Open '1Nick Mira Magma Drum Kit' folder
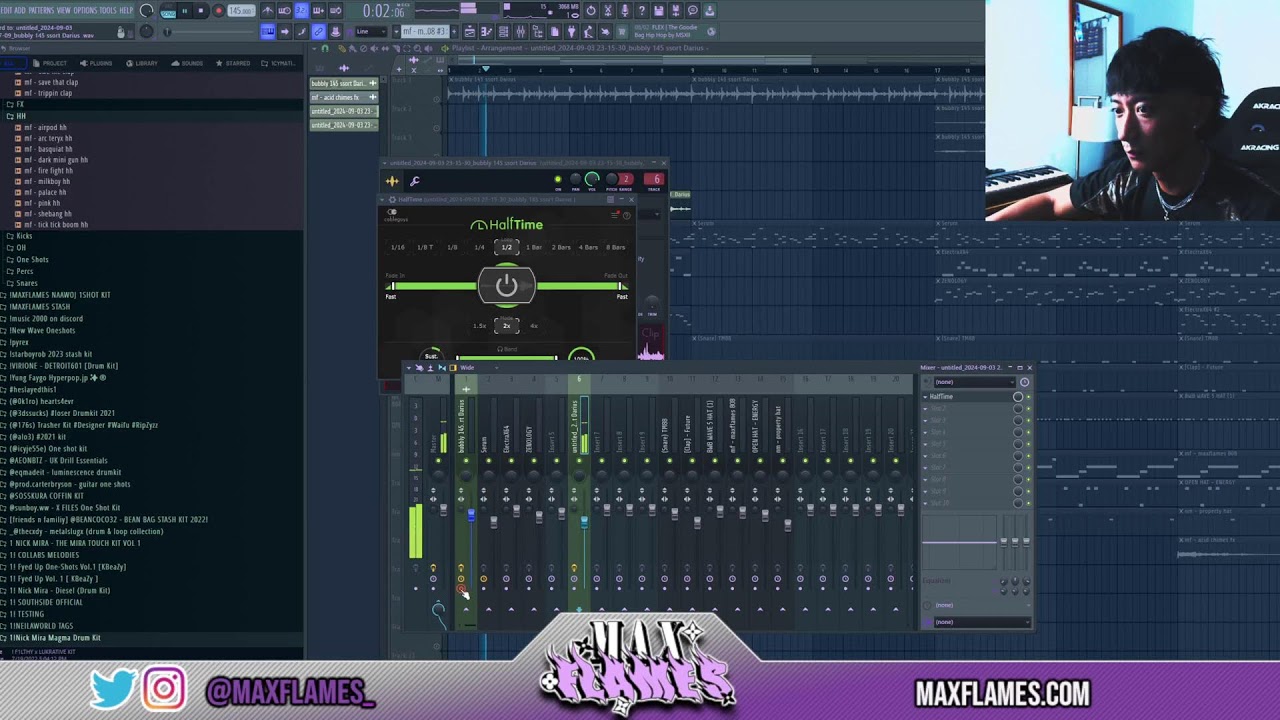 pos(51,638)
